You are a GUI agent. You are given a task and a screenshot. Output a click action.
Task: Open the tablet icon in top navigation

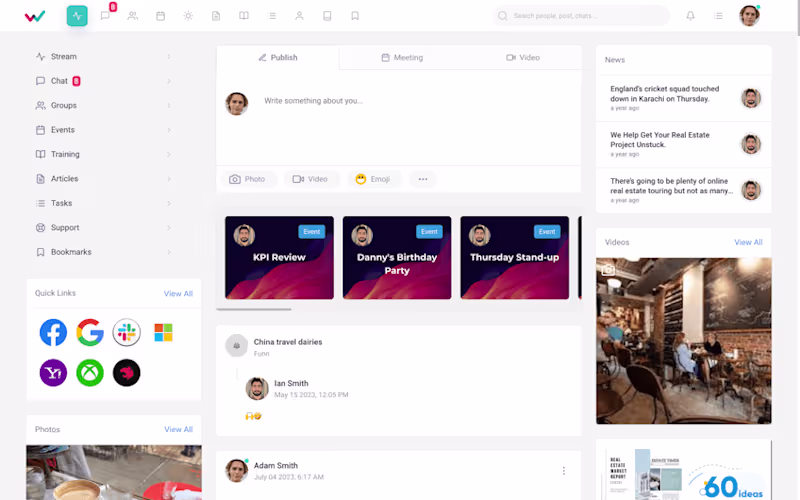327,16
